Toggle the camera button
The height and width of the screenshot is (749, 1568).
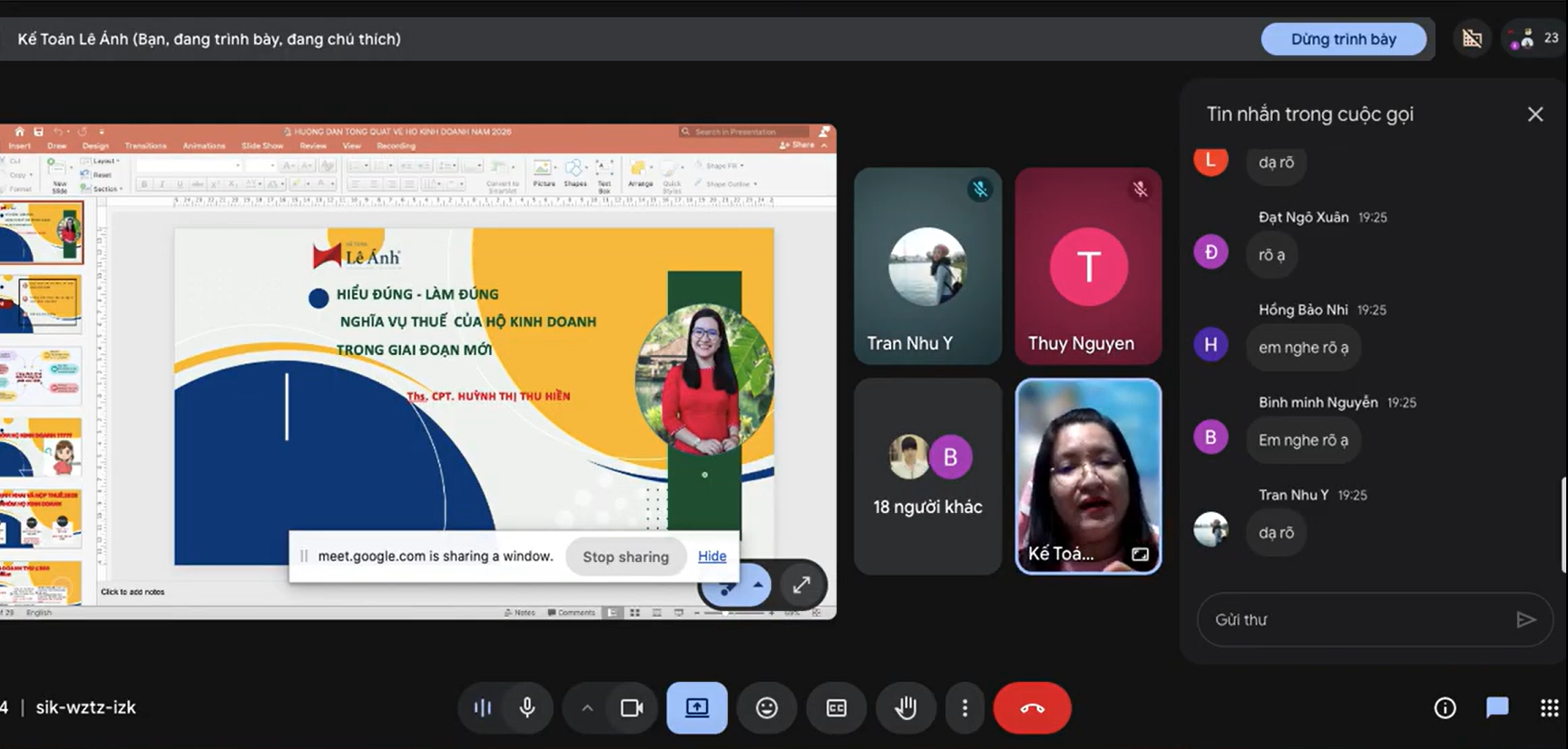pyautogui.click(x=632, y=707)
